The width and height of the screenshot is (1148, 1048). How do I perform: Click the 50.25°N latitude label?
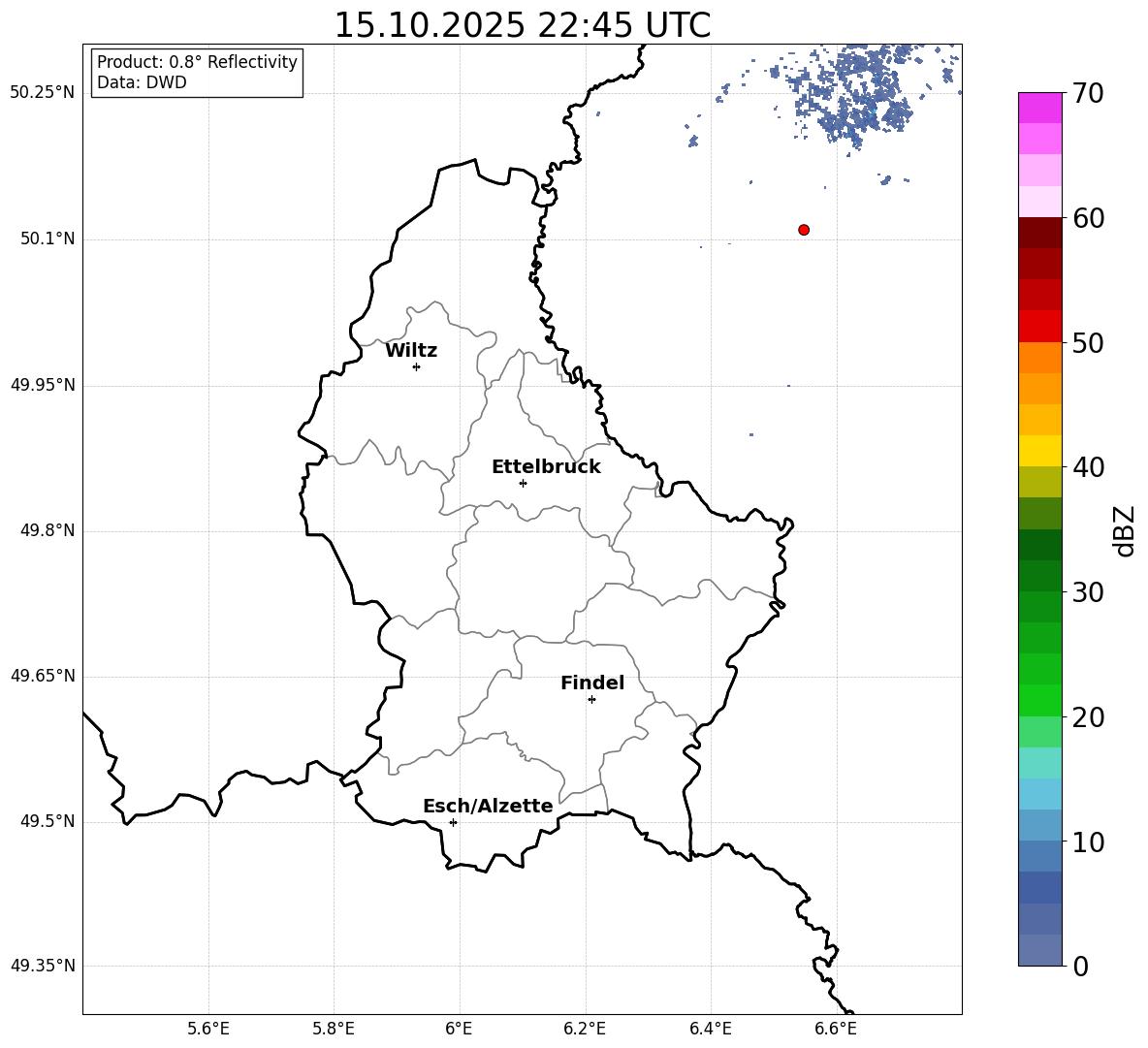click(43, 93)
